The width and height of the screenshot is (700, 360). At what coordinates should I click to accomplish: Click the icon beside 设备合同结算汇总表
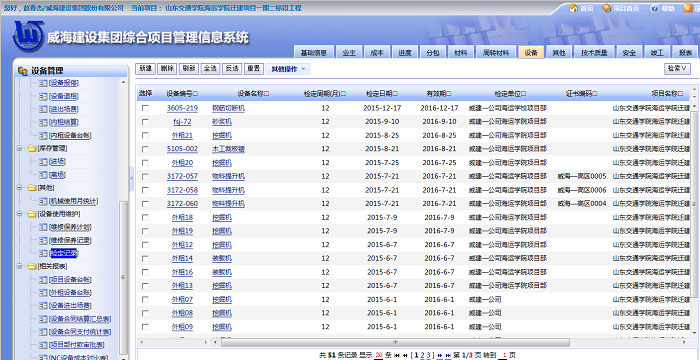click(43, 319)
